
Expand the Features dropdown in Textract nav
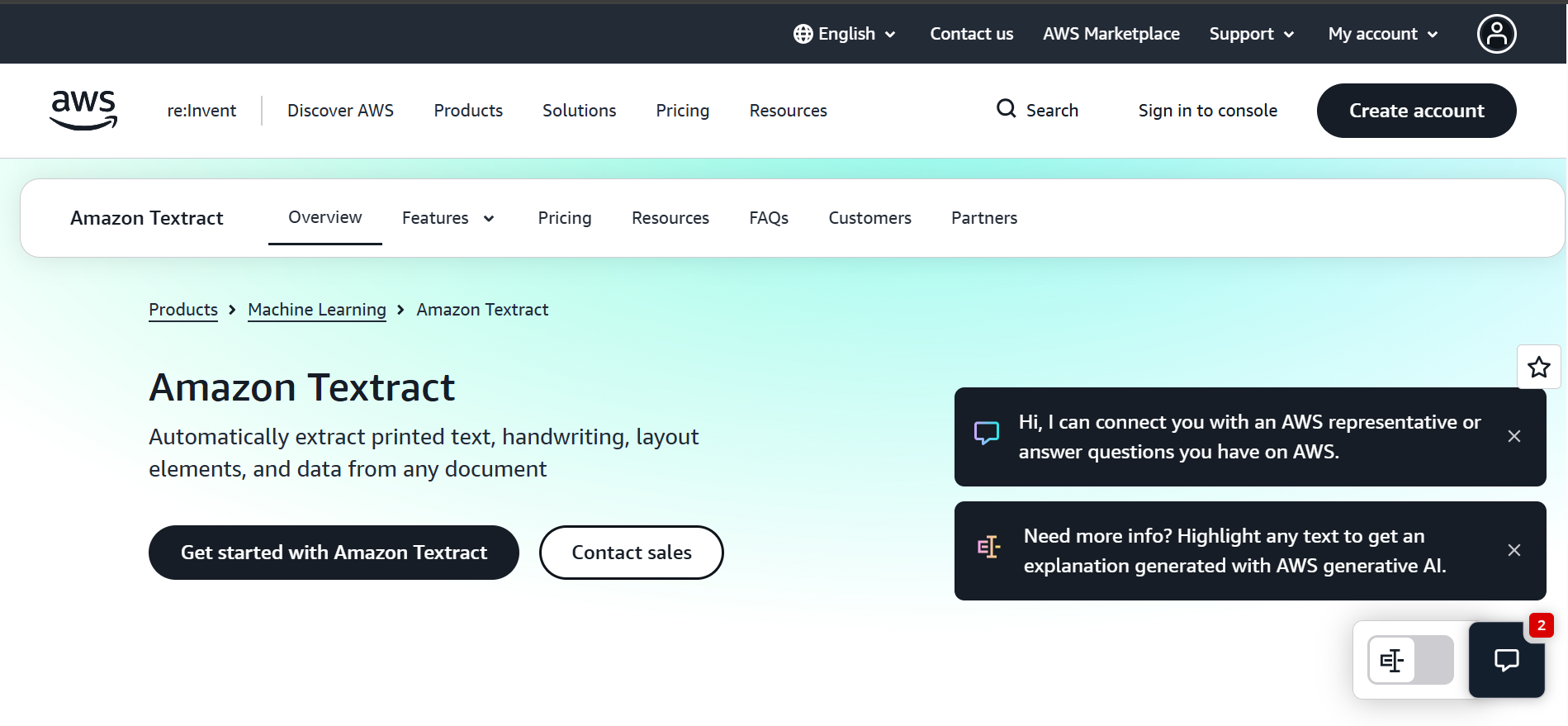pyautogui.click(x=448, y=218)
